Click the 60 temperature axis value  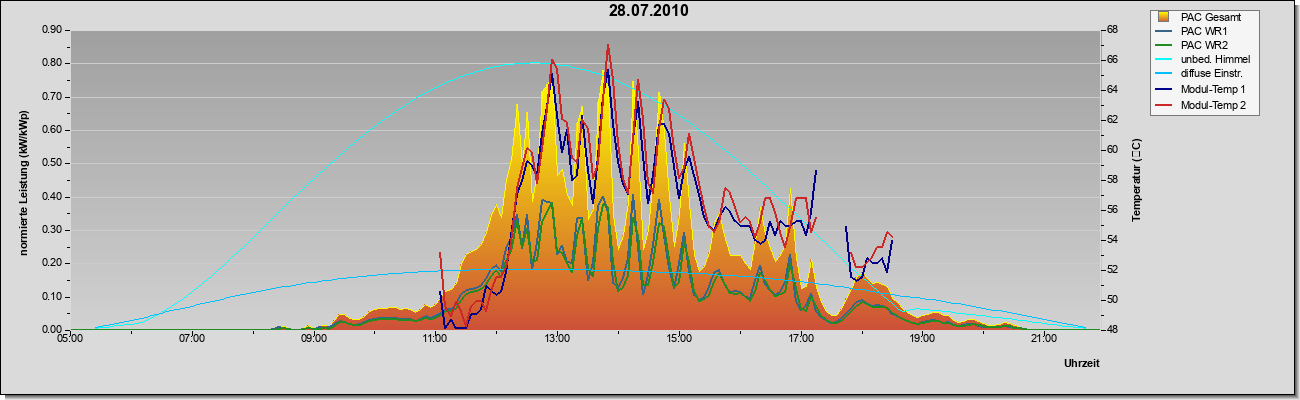click(x=1111, y=150)
